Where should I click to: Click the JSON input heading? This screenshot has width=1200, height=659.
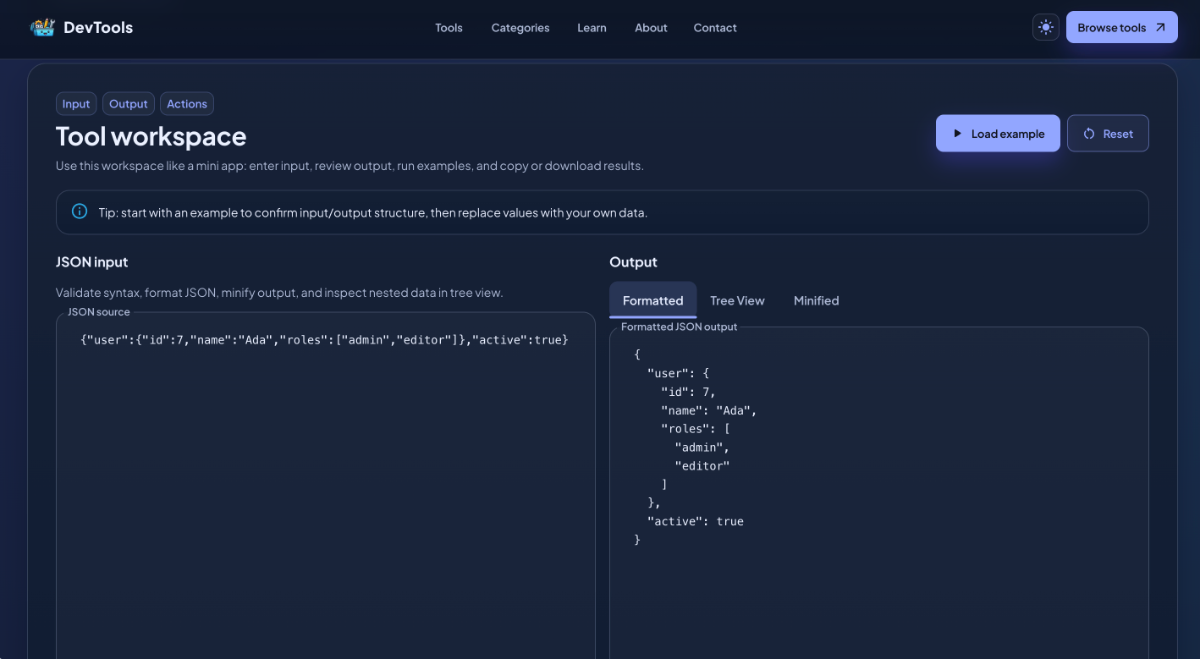click(92, 262)
